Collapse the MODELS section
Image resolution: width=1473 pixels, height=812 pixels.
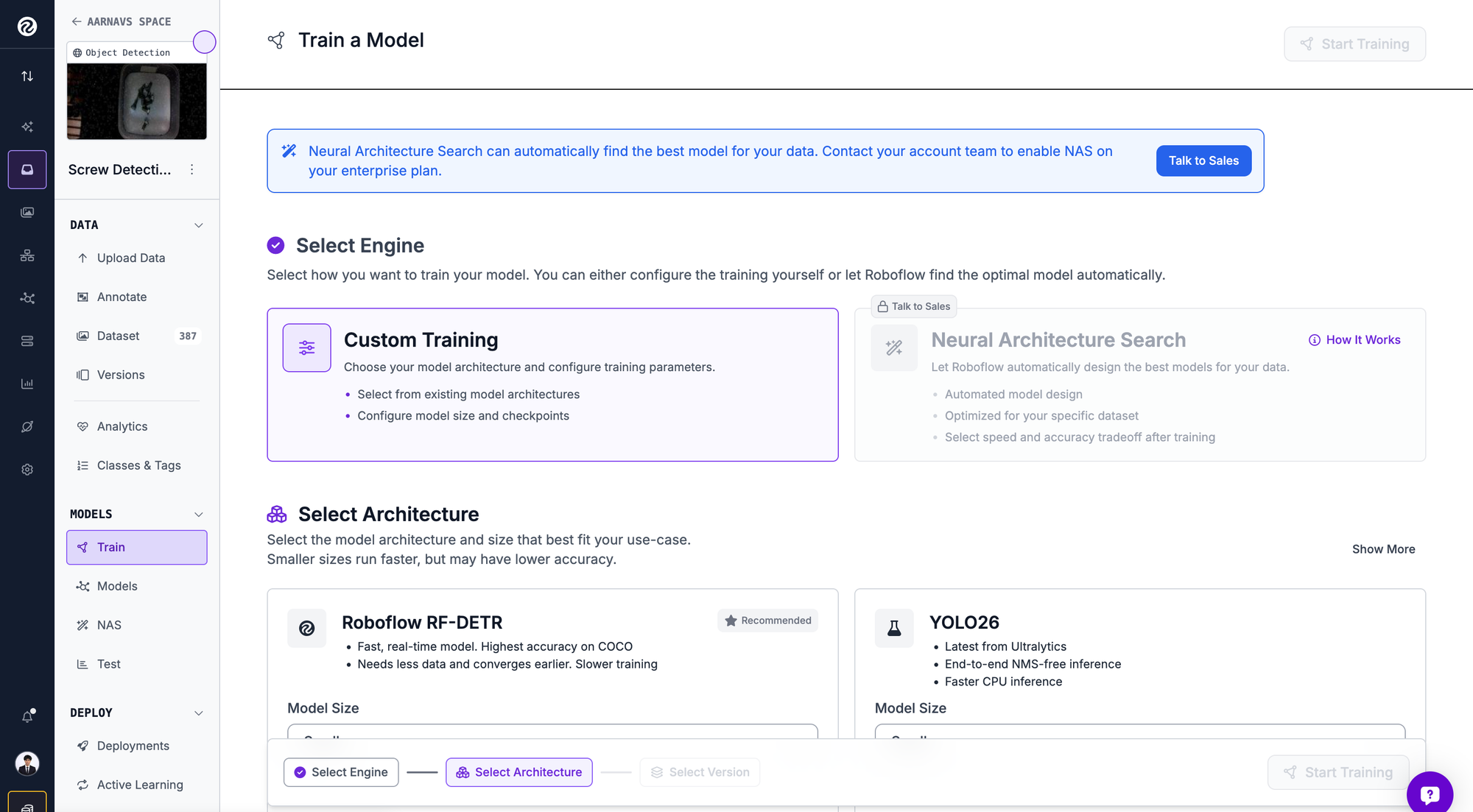point(198,515)
